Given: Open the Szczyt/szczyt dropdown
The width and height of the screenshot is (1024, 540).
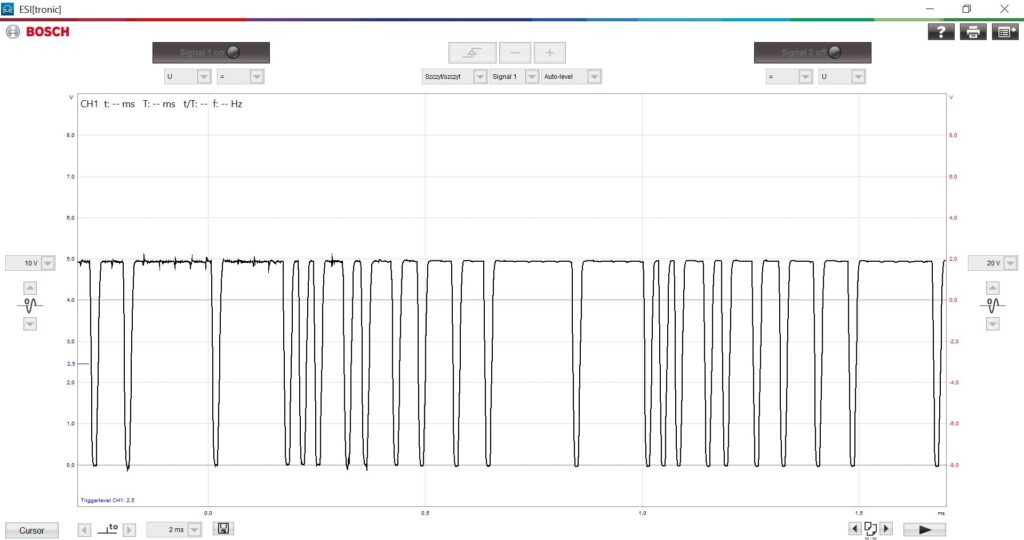Looking at the screenshot, I should (480, 76).
